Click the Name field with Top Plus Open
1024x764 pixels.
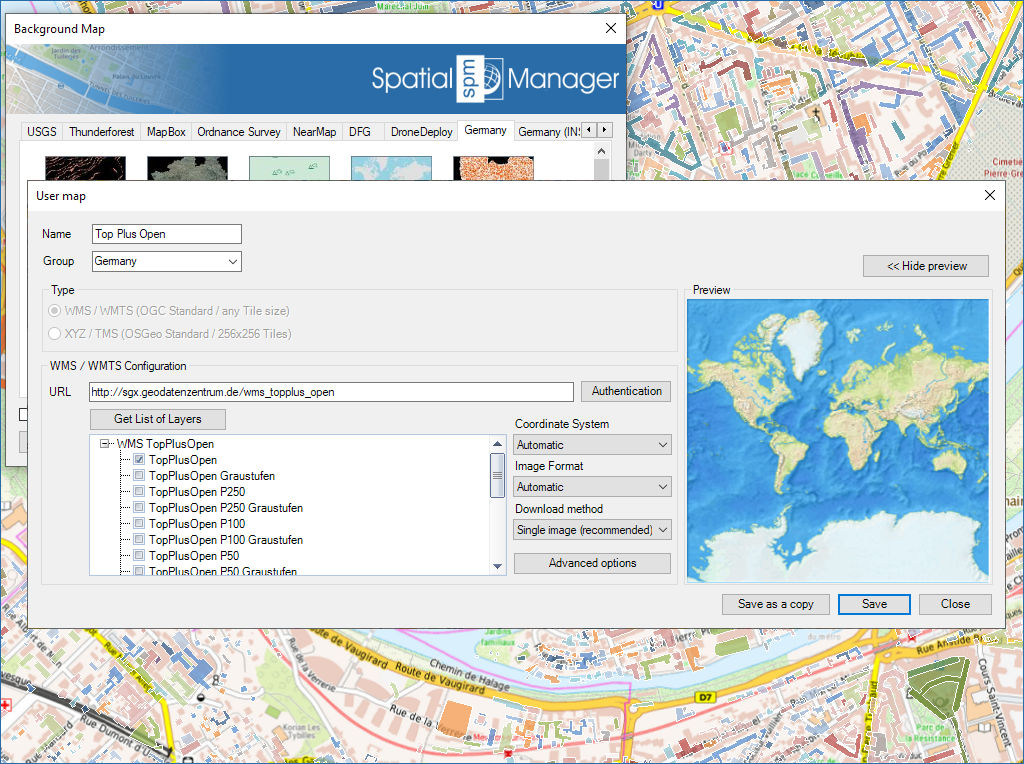click(x=167, y=234)
